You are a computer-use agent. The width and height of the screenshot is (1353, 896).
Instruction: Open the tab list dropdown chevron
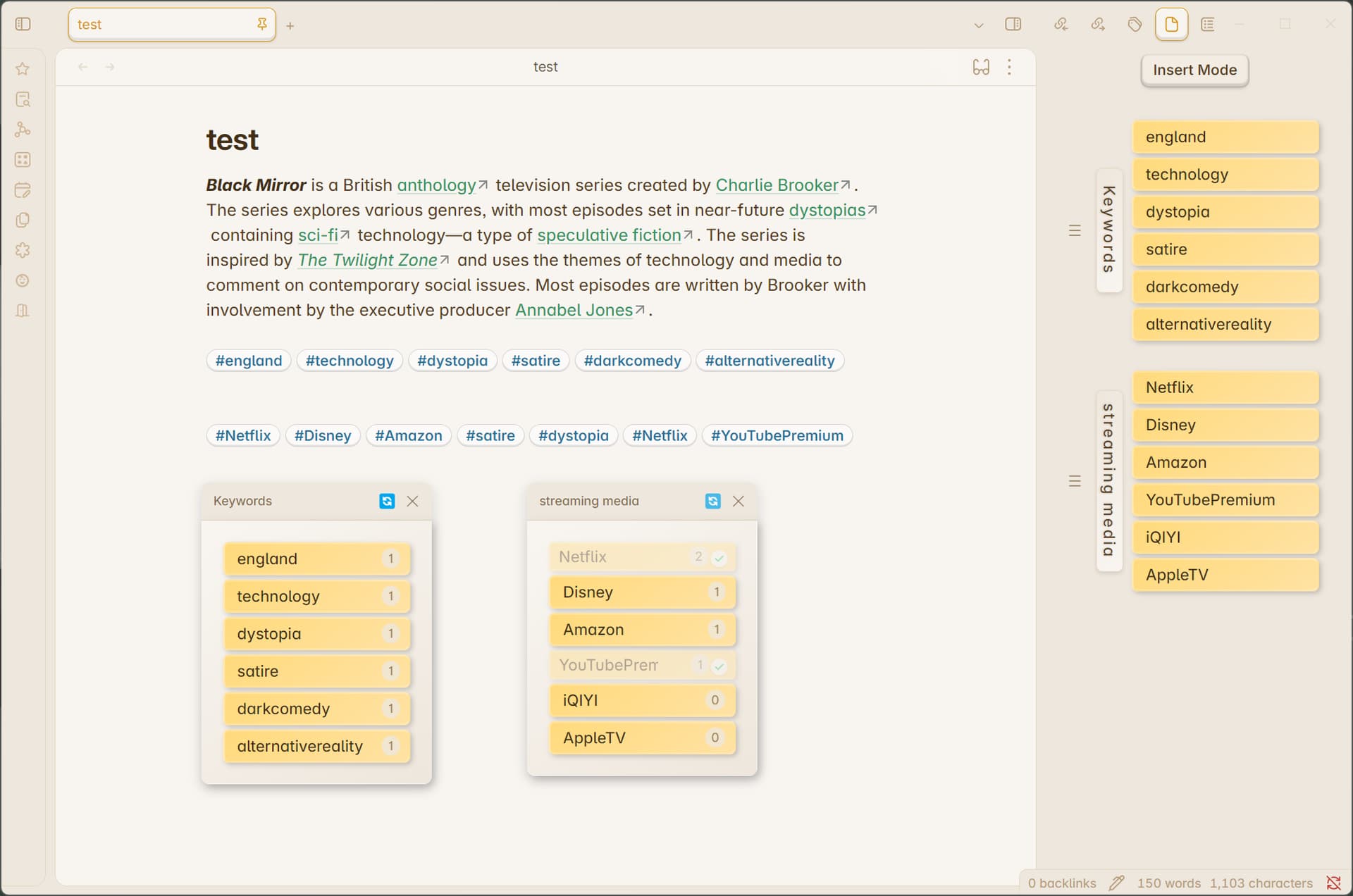[x=978, y=25]
